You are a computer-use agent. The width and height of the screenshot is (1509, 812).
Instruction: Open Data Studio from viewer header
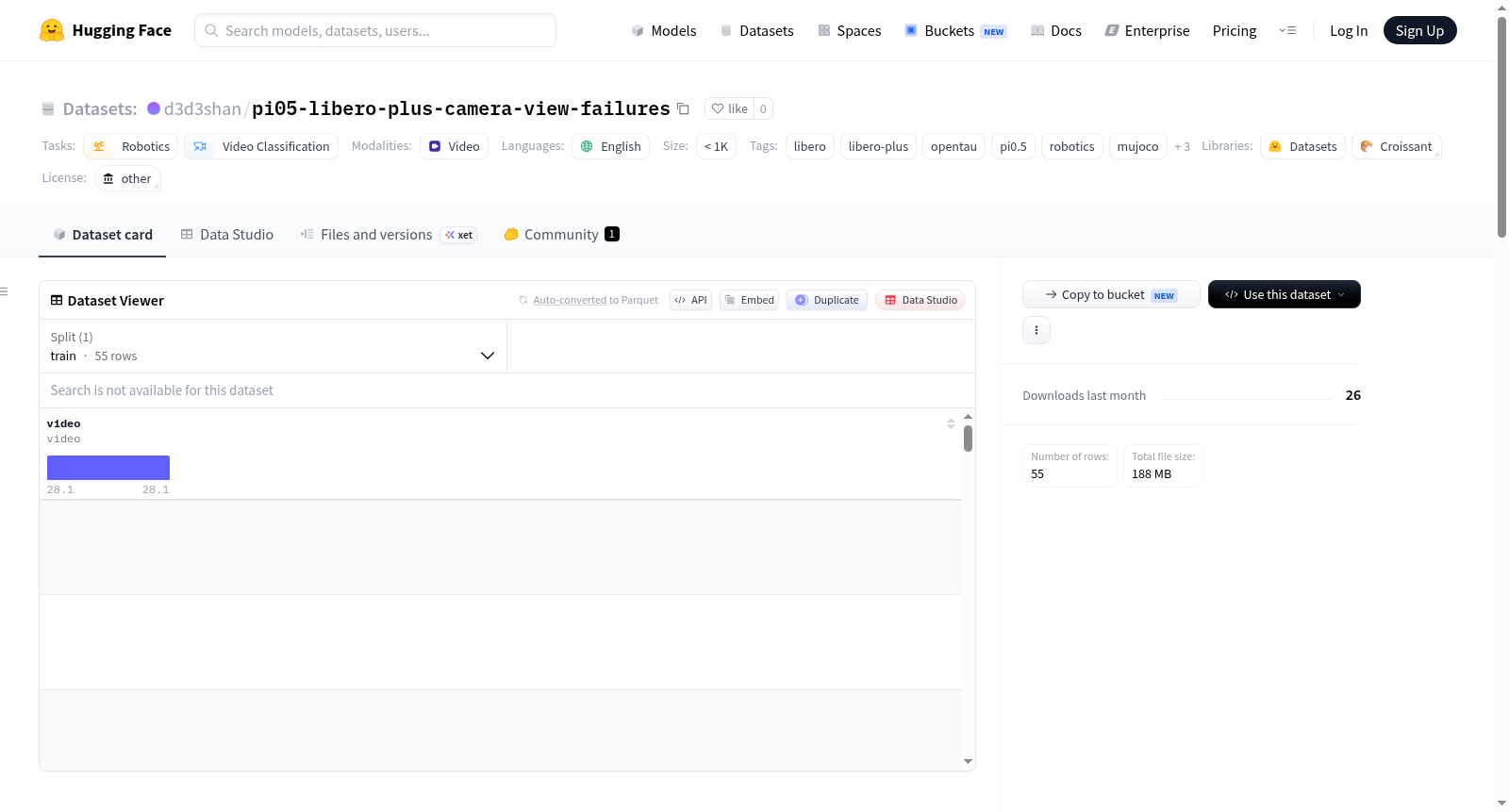pyautogui.click(x=920, y=300)
